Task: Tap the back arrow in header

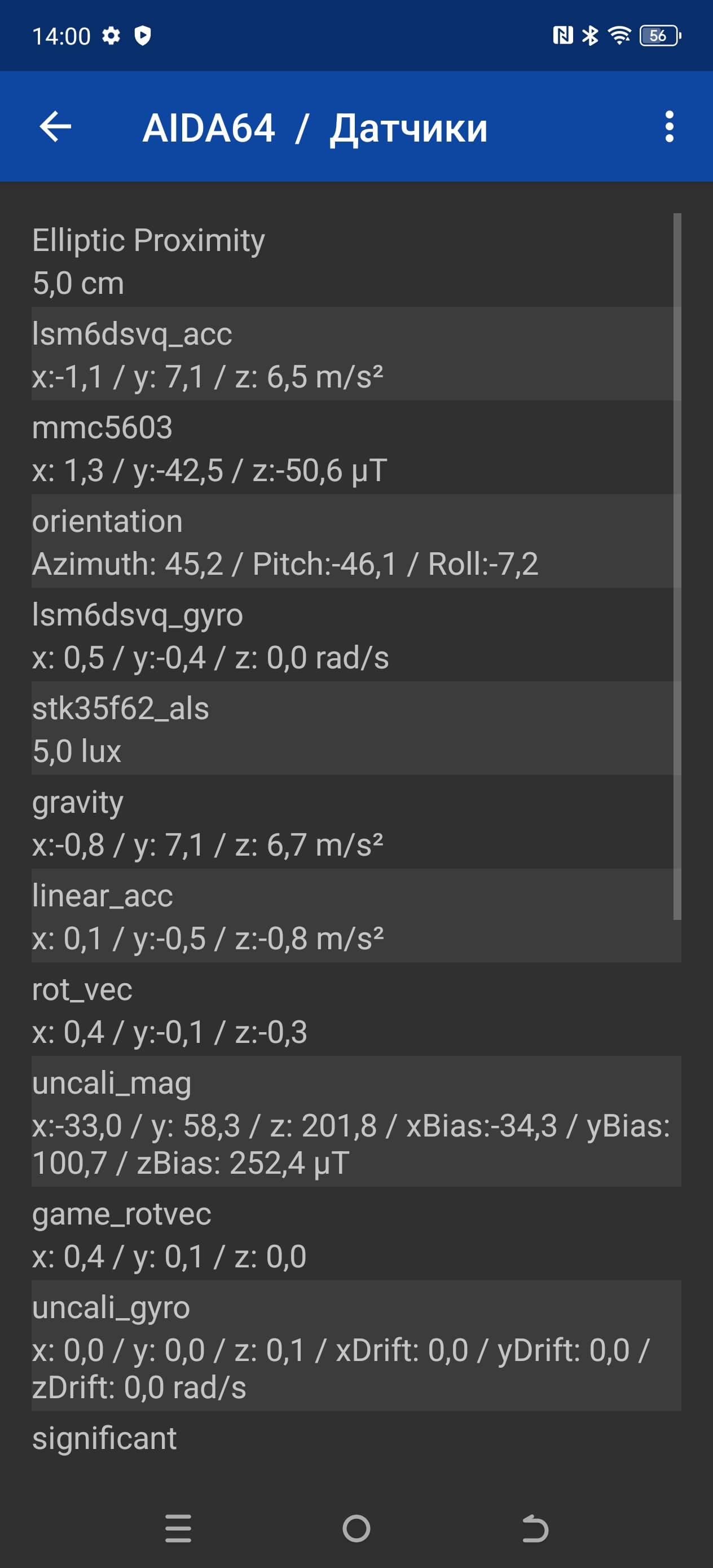Action: (55, 127)
